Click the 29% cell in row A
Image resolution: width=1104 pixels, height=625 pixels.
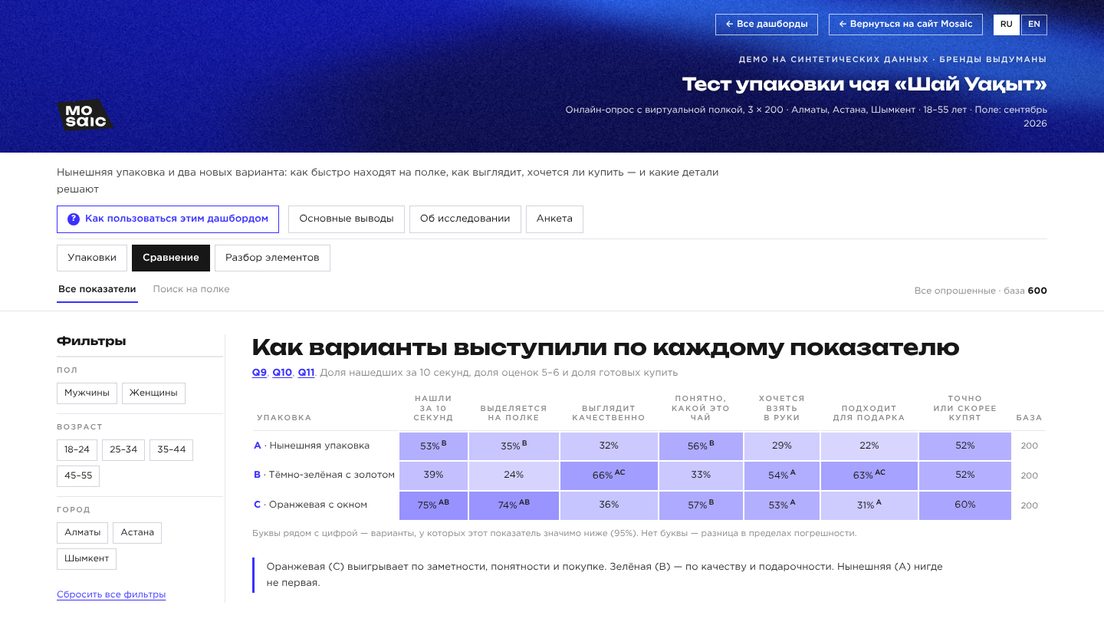(x=782, y=446)
